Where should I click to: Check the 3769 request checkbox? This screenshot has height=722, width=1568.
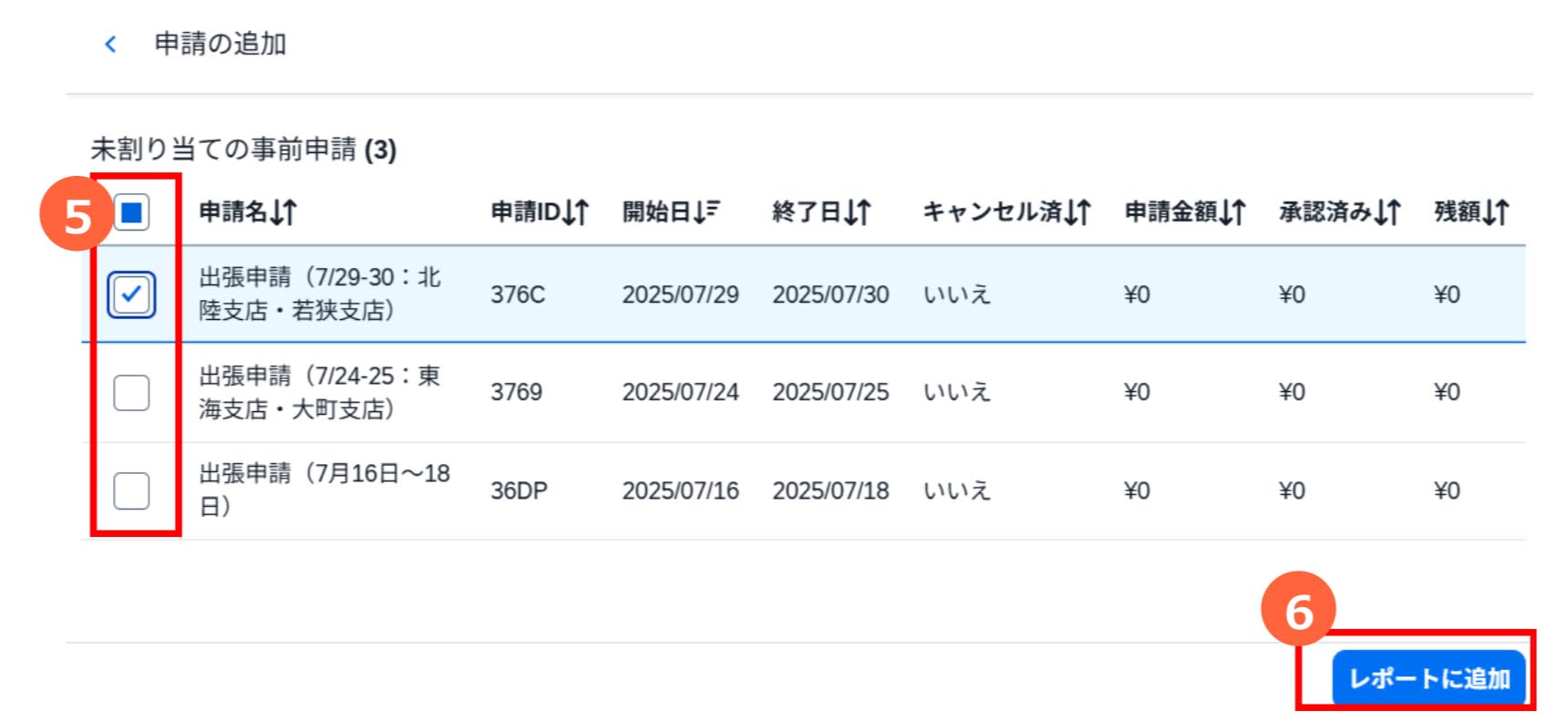tap(131, 393)
